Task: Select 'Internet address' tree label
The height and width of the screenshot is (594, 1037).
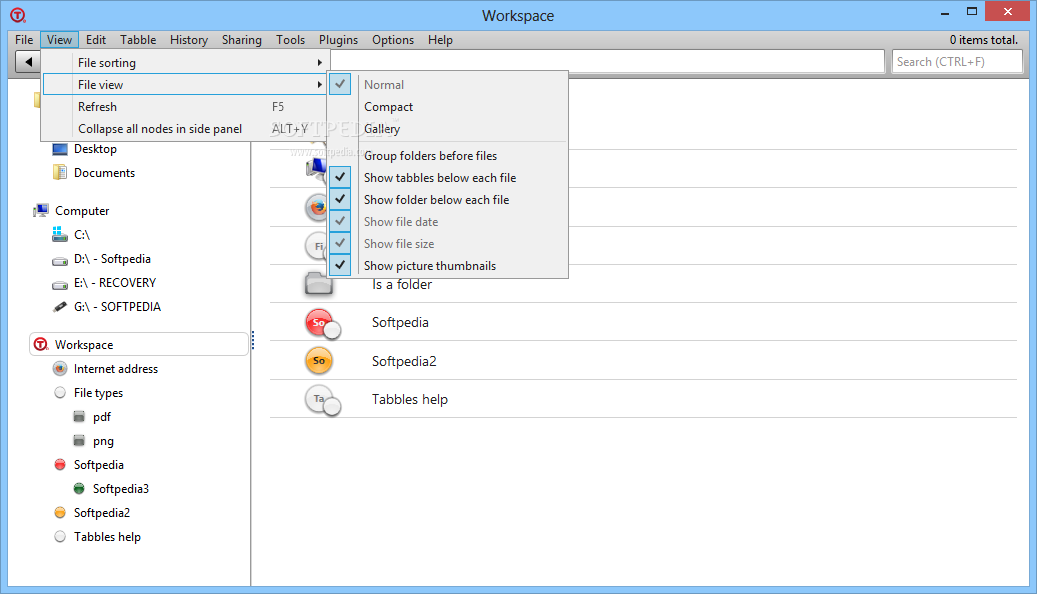Action: pos(116,368)
